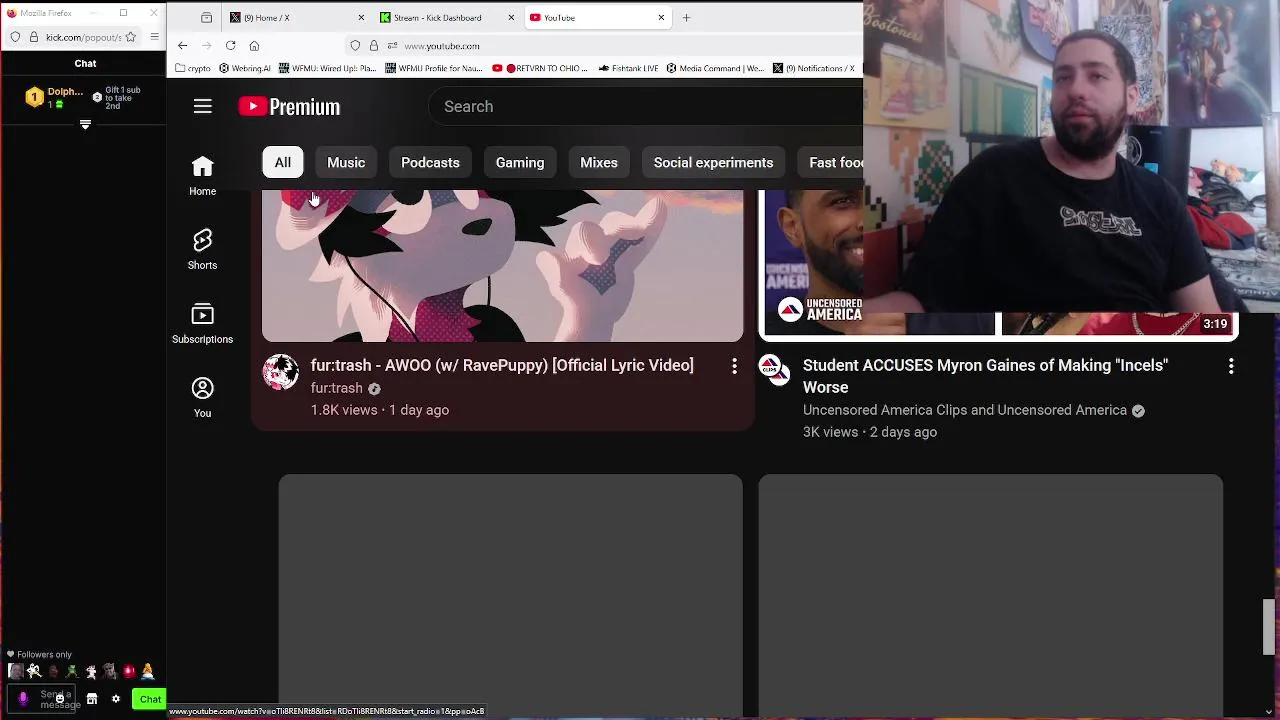Select the All filter chip

click(283, 163)
